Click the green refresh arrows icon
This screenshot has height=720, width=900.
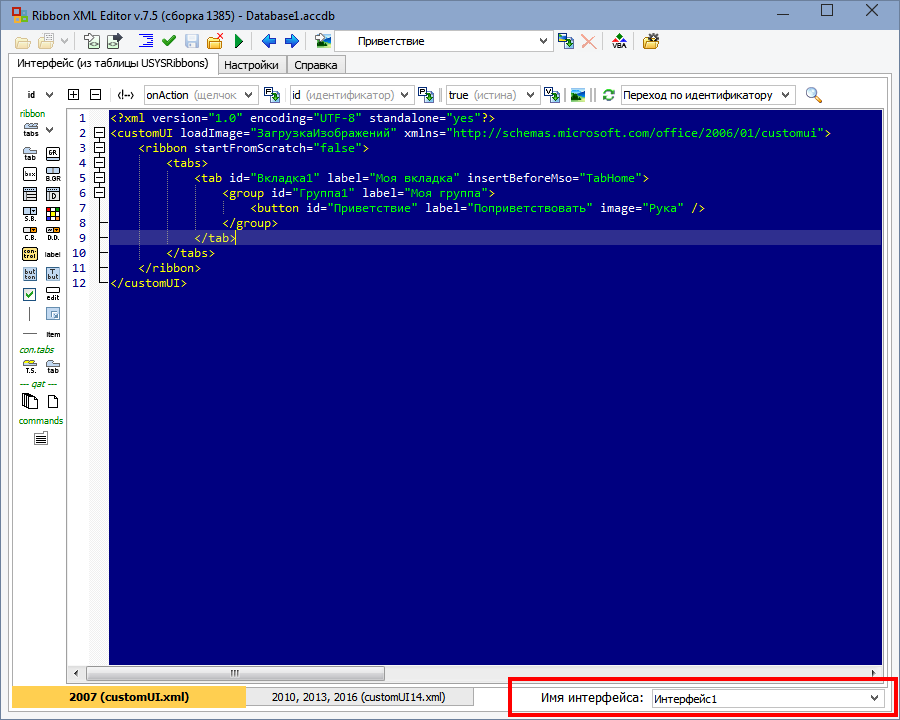[x=608, y=95]
